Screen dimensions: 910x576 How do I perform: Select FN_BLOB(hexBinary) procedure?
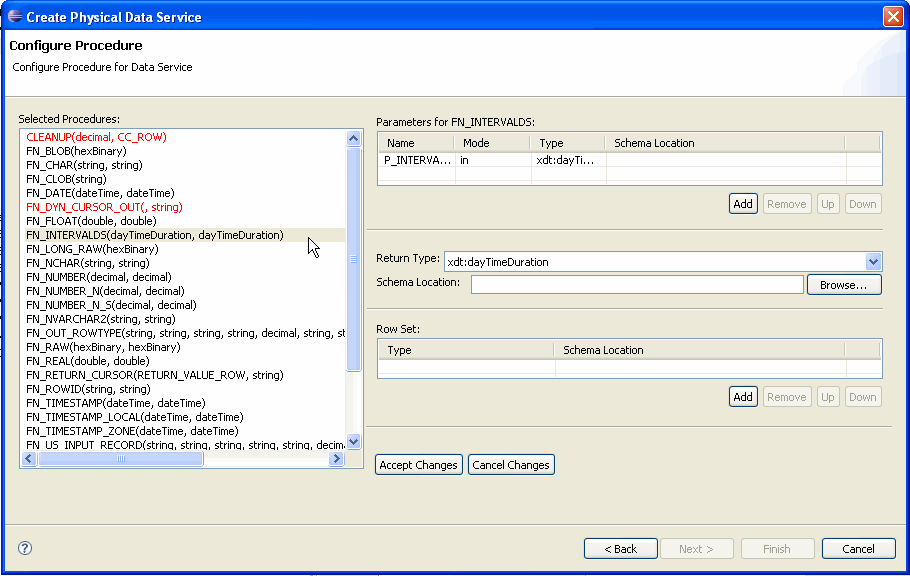[76, 151]
